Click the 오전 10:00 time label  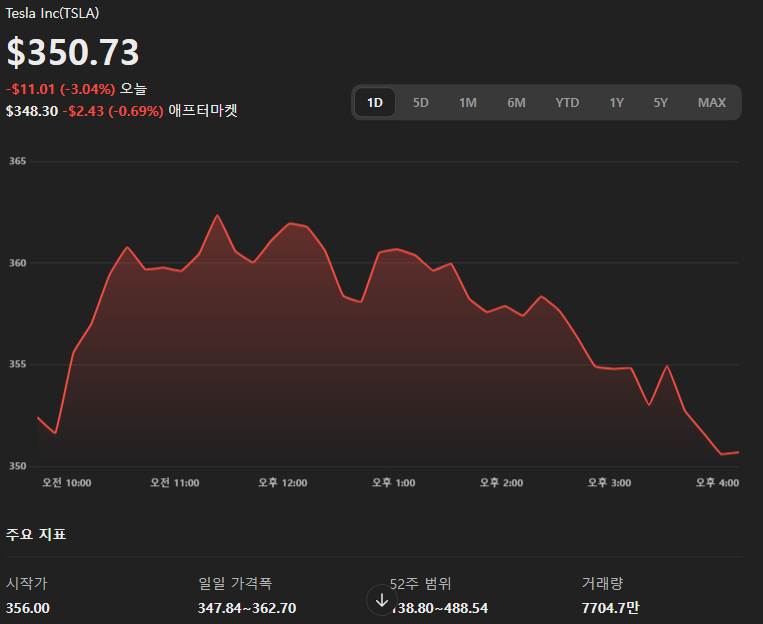tap(67, 483)
